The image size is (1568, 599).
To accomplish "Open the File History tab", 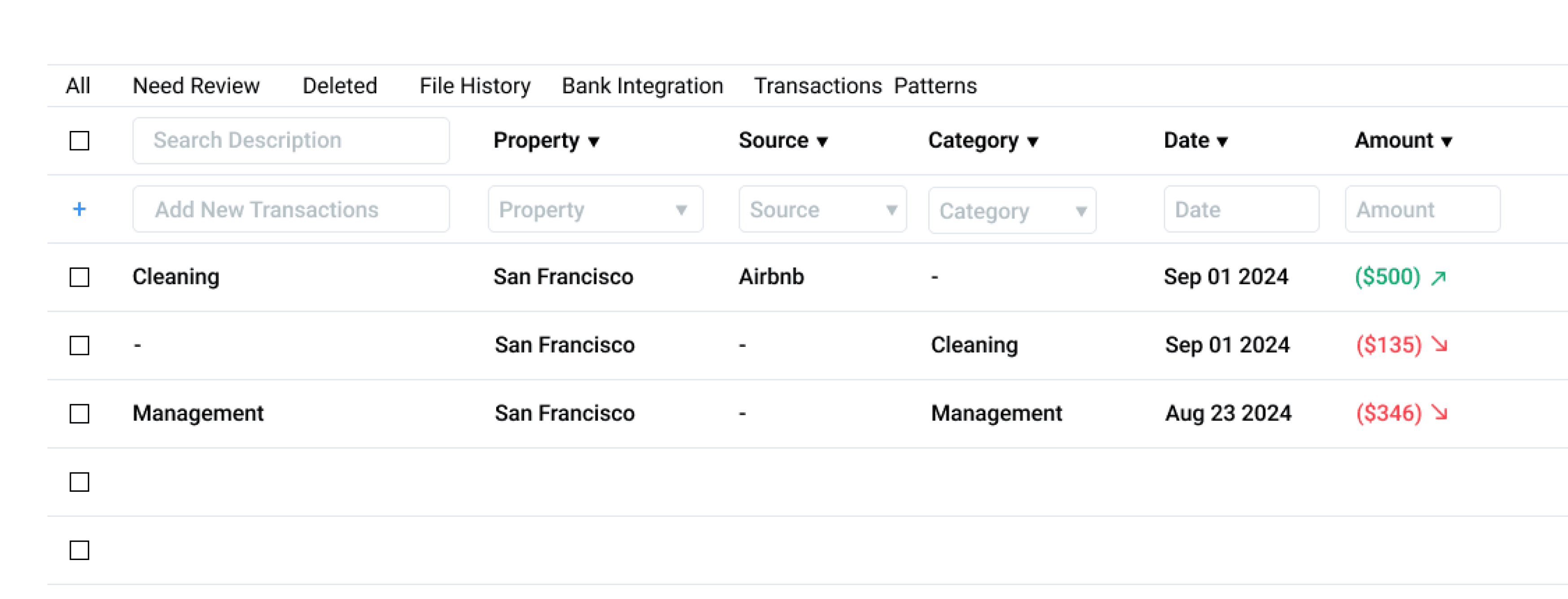I will coord(475,86).
